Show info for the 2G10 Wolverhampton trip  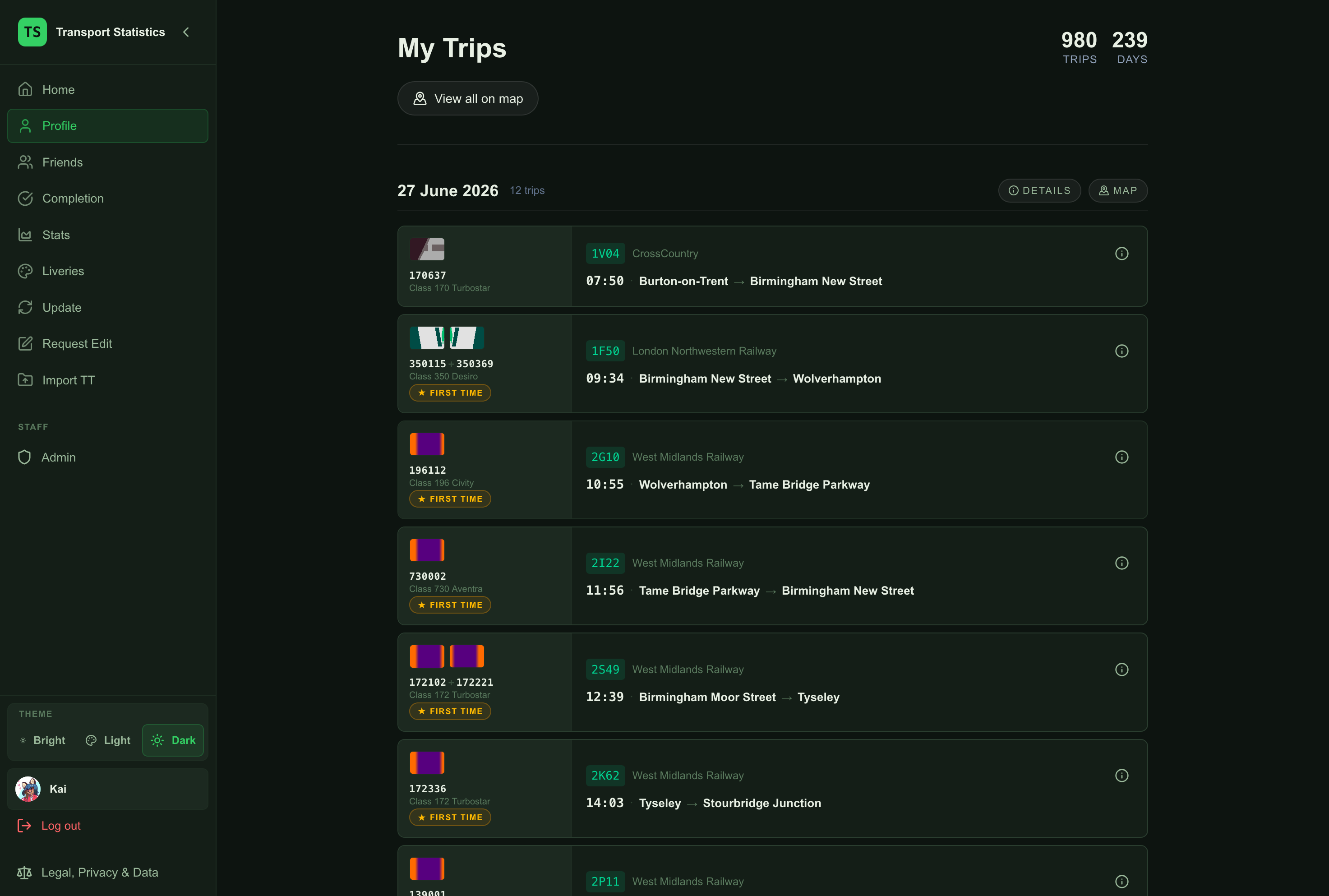coord(1121,457)
